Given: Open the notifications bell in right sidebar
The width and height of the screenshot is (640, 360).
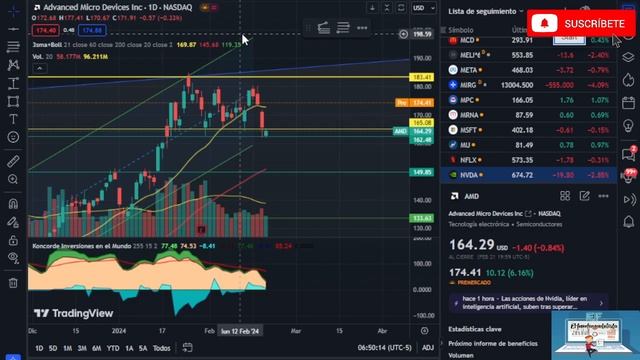Looking at the screenshot, I should pos(629,222).
